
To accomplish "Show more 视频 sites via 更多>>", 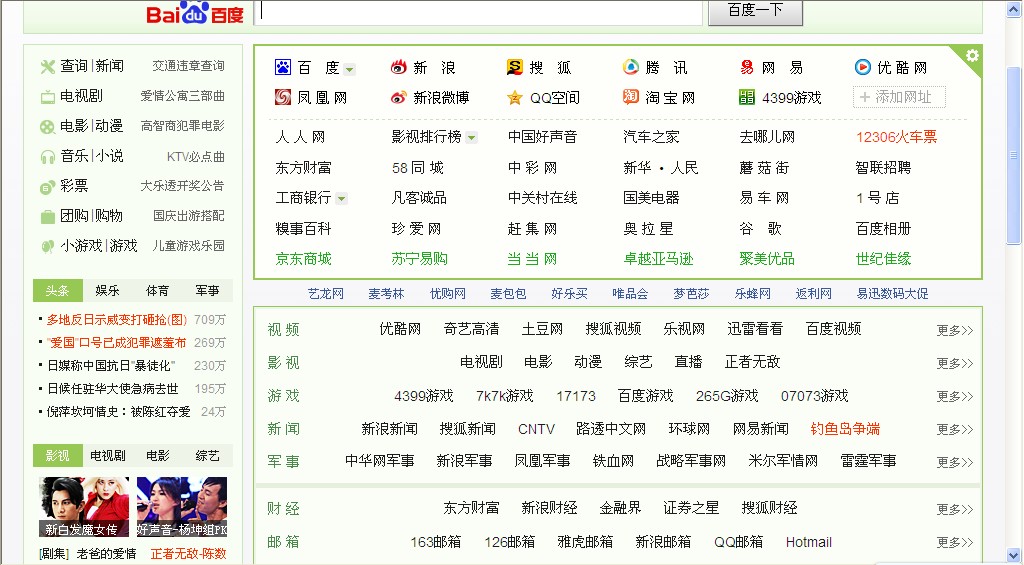I will pos(955,330).
